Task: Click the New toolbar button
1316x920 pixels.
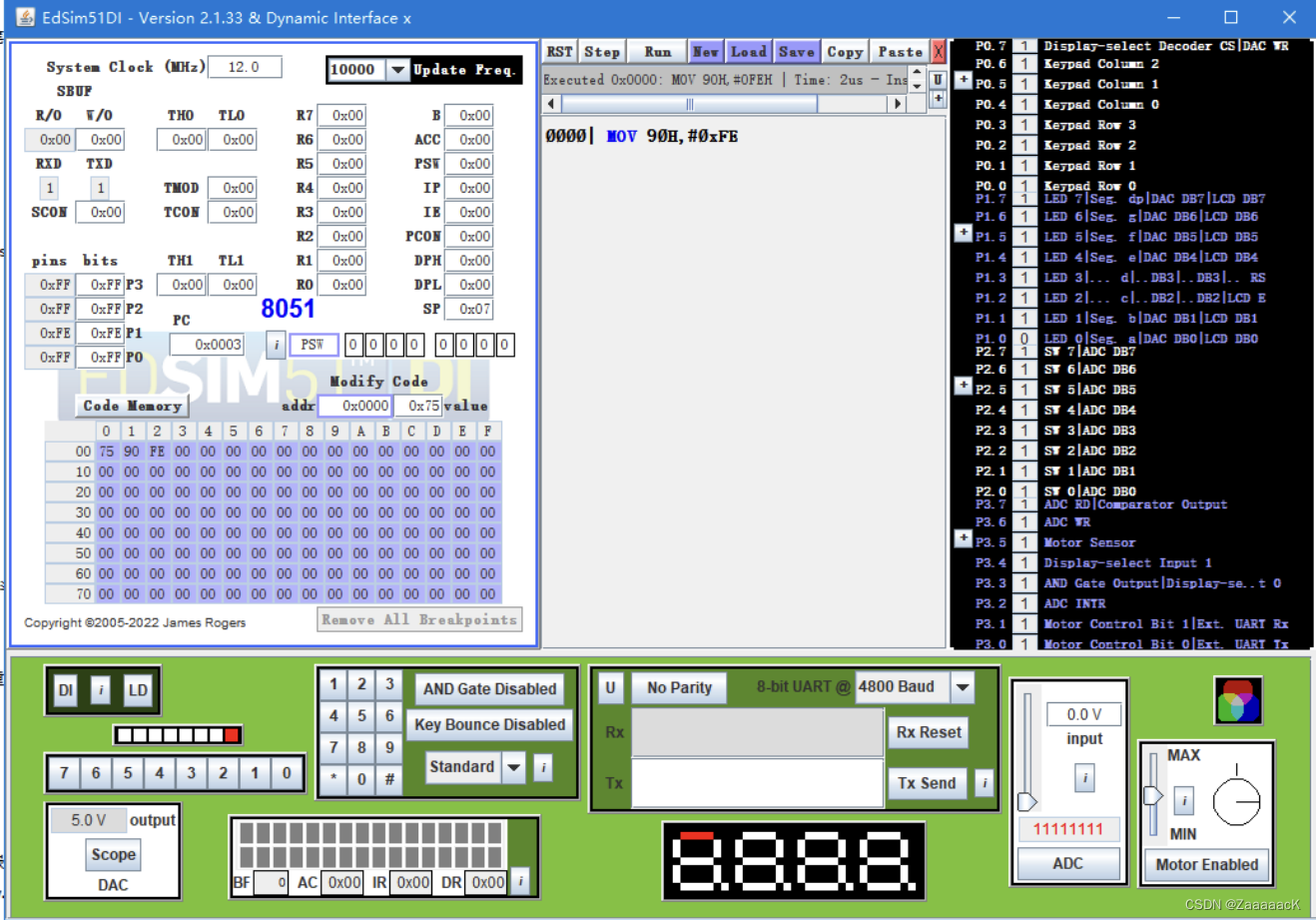Action: [706, 51]
